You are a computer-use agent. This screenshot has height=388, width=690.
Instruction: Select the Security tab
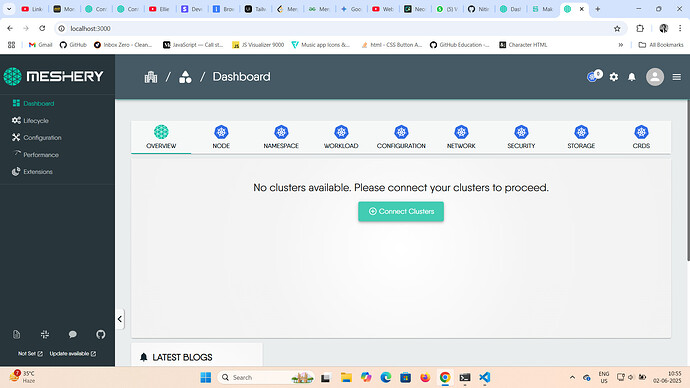tap(521, 137)
